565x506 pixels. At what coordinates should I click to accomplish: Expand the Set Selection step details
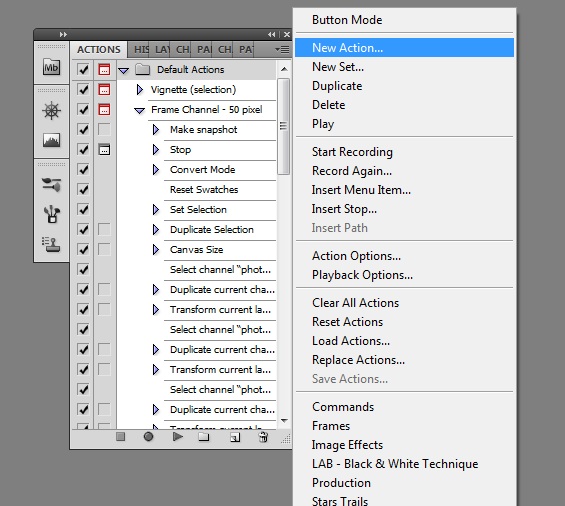(x=156, y=209)
